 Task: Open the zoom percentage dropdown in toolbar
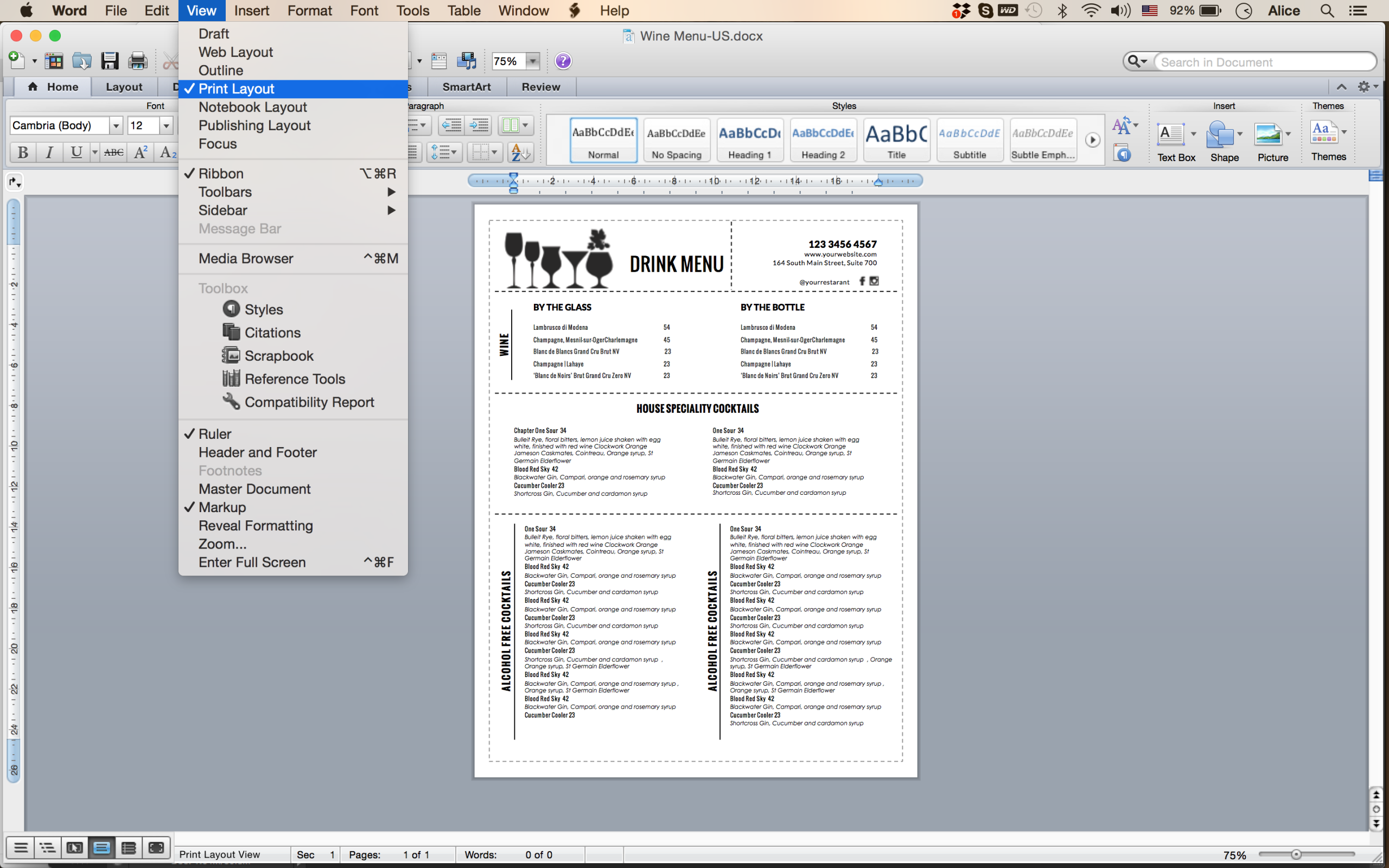click(x=533, y=61)
